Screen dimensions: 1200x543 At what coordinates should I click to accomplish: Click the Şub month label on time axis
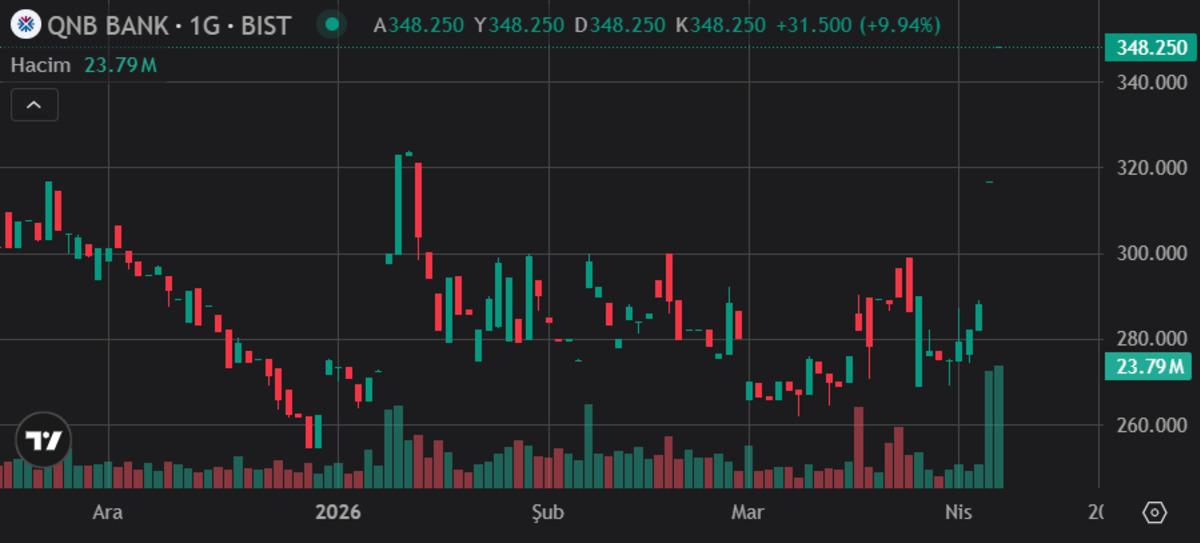(x=548, y=513)
